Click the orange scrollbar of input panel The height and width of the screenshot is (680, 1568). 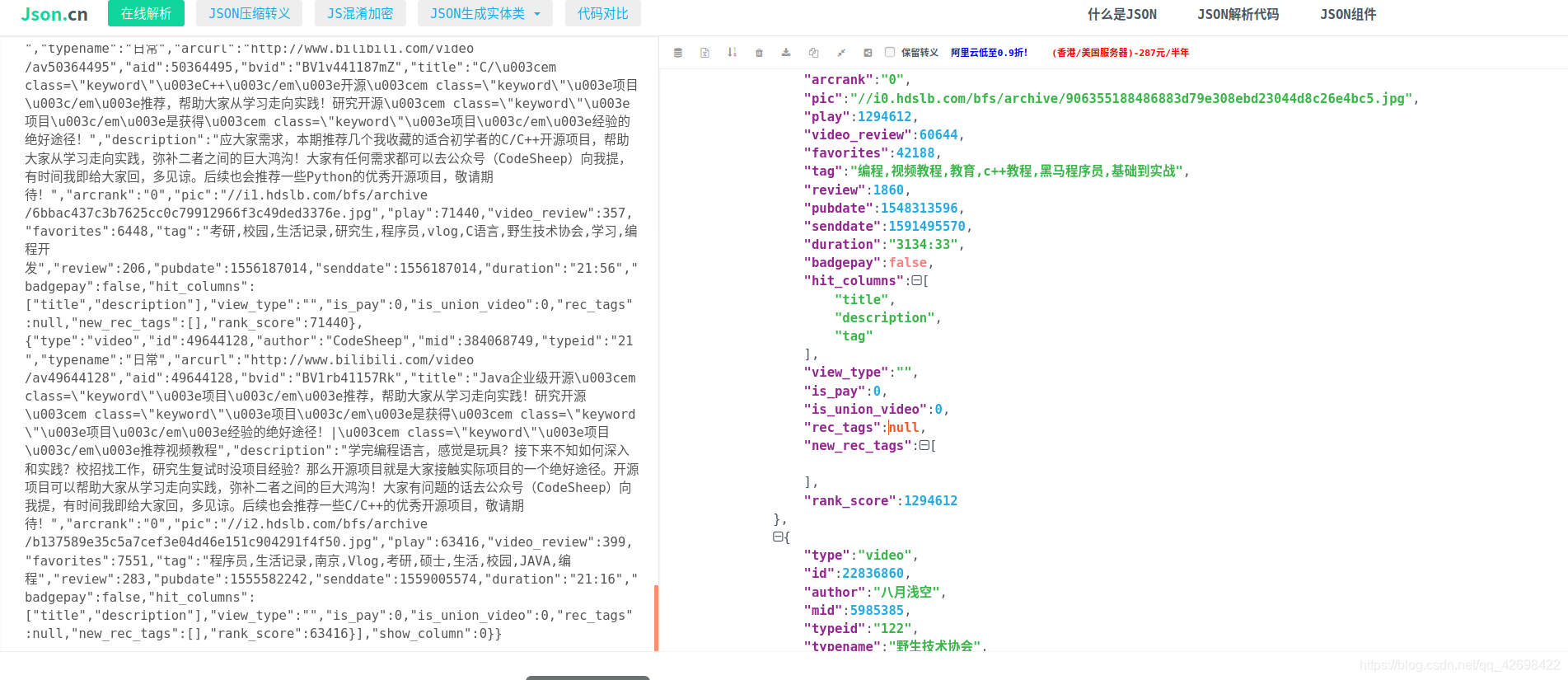(x=656, y=618)
